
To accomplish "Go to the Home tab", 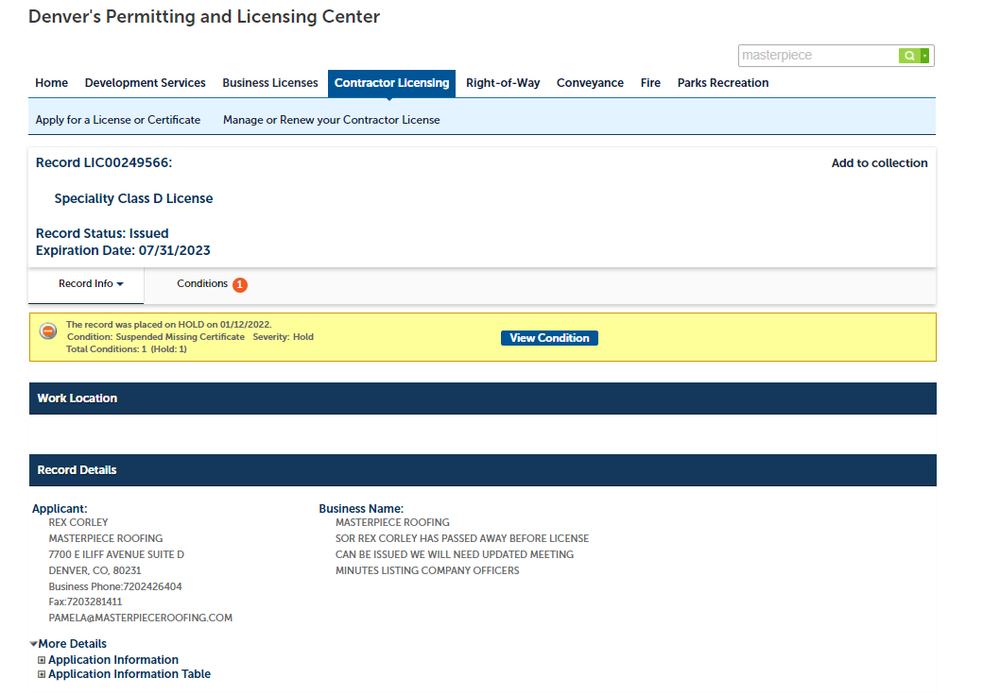I will click(x=52, y=83).
